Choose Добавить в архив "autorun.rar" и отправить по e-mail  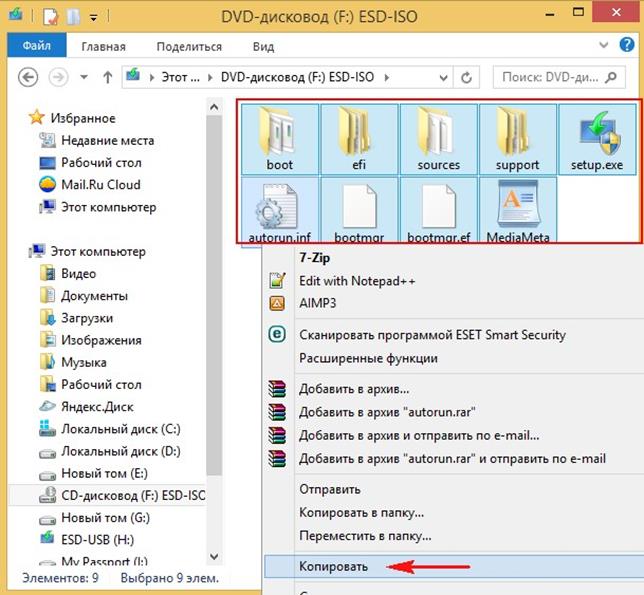[453, 459]
